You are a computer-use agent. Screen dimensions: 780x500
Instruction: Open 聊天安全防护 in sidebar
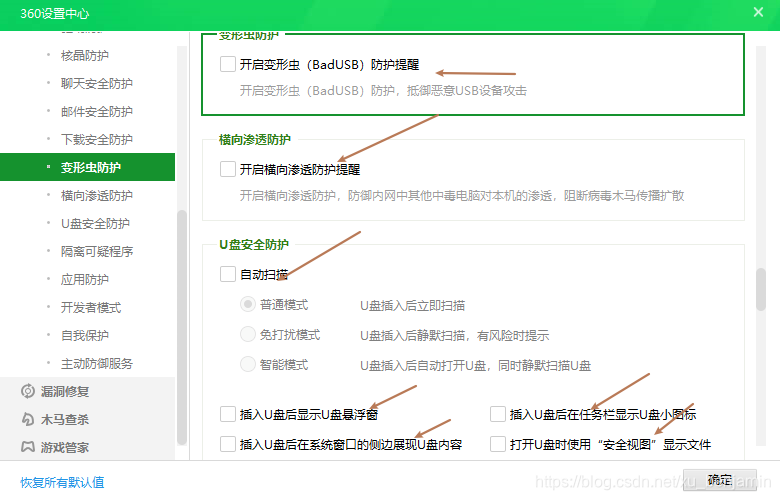[97, 83]
